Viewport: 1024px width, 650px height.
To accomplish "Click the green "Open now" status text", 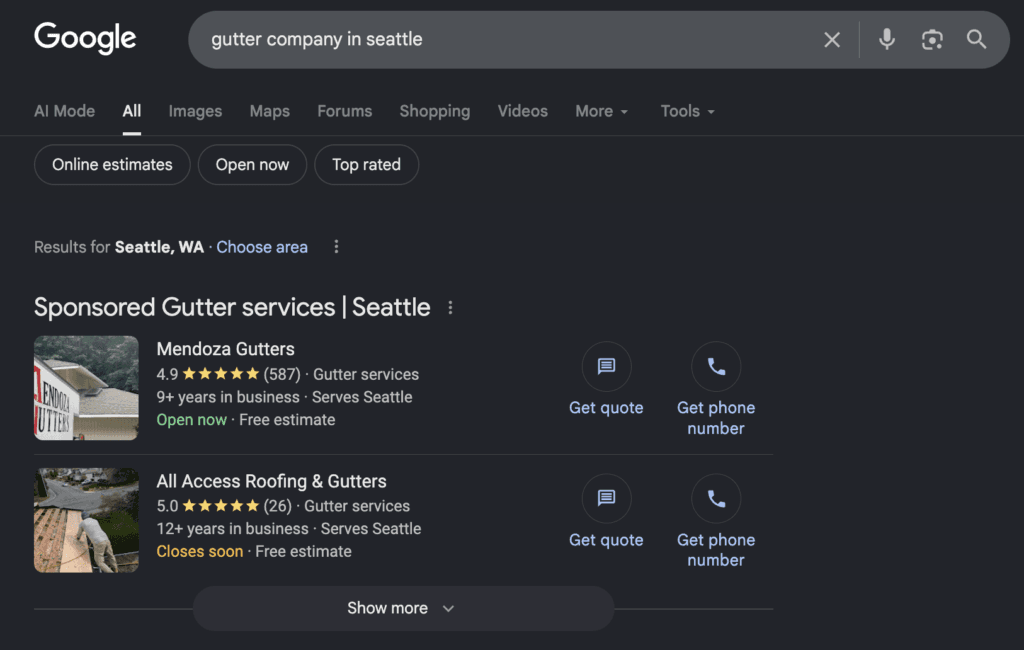I will [x=191, y=420].
